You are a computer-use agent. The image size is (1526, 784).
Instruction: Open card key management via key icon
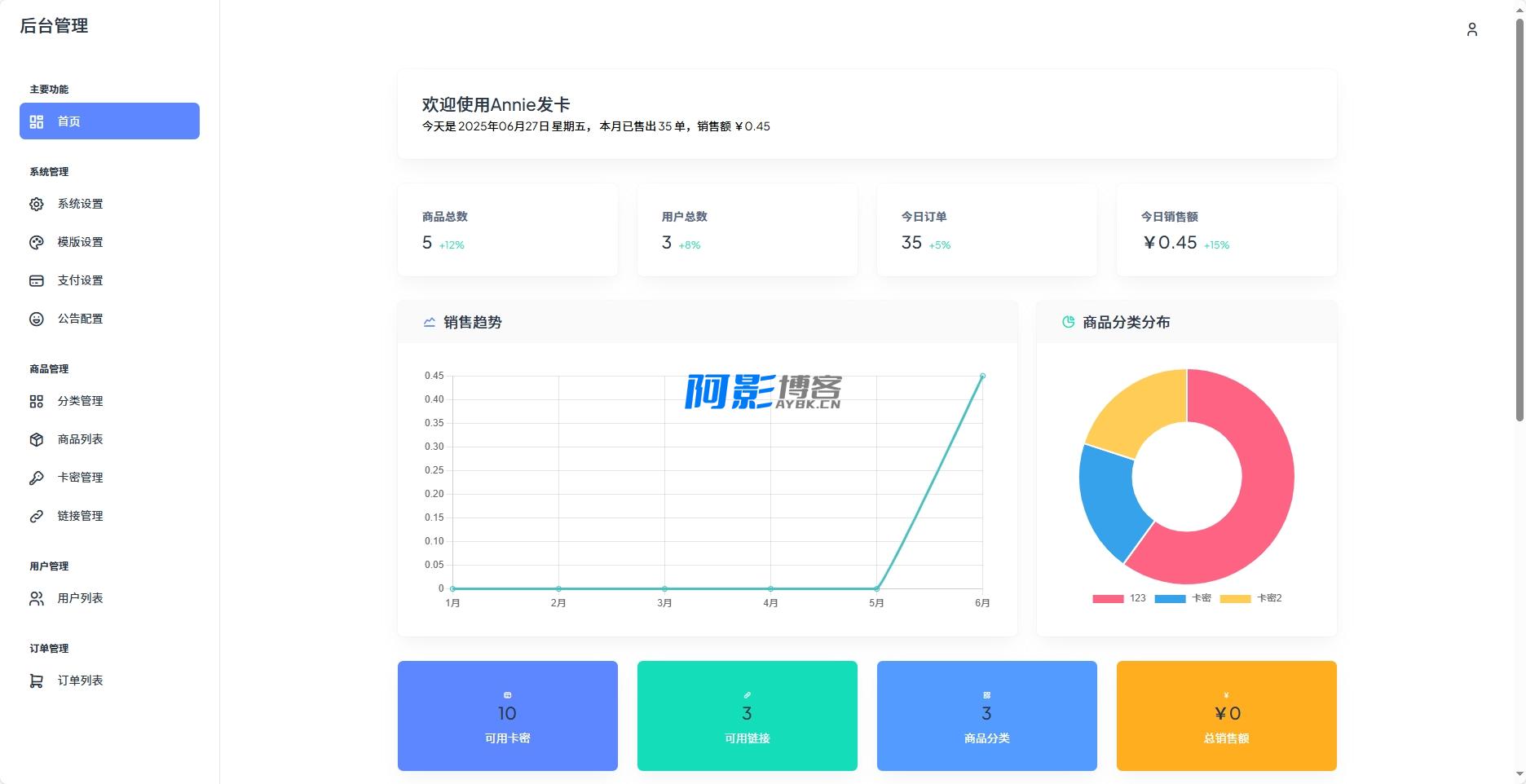(x=37, y=478)
